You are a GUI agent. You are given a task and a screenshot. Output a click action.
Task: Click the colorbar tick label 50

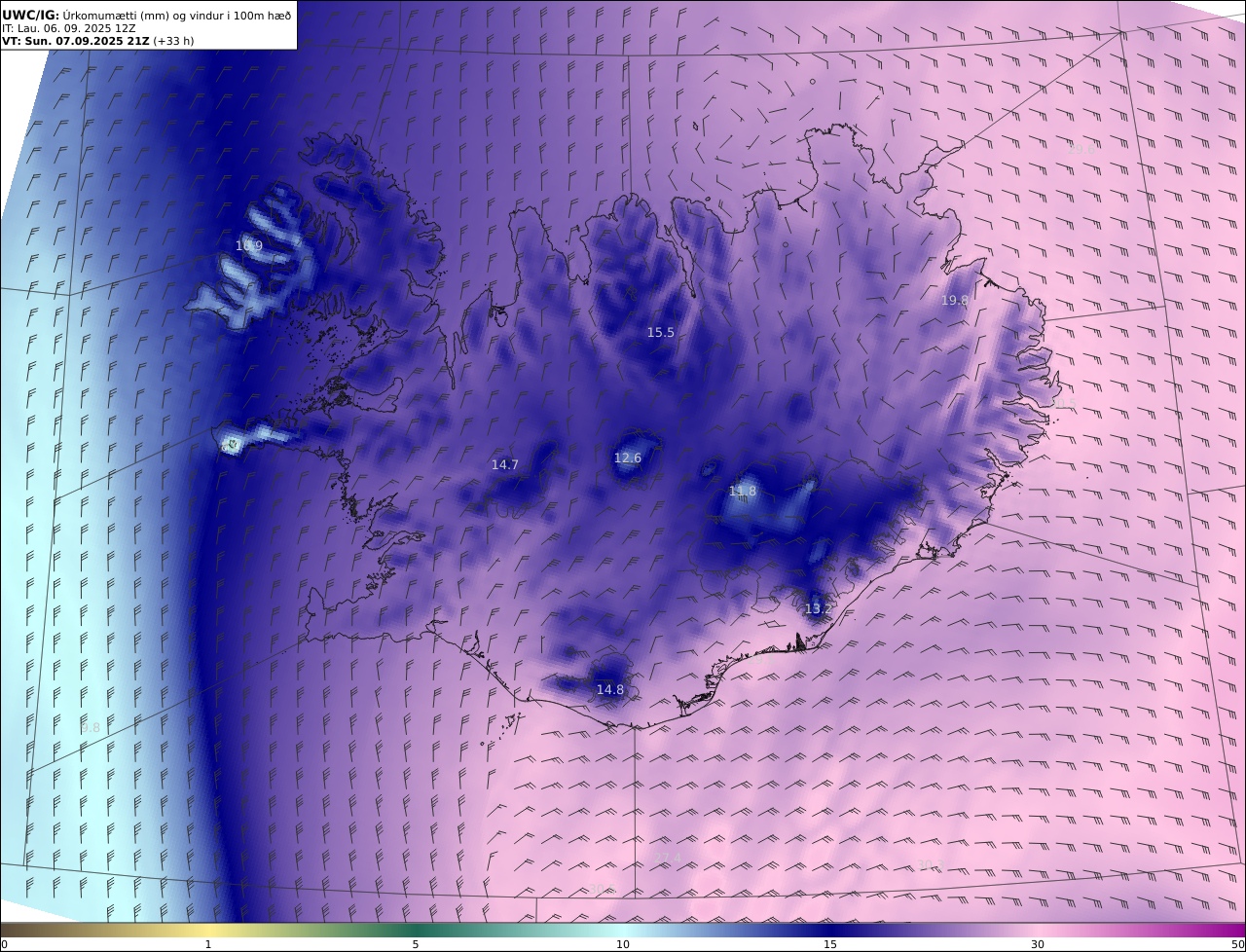click(x=1237, y=944)
